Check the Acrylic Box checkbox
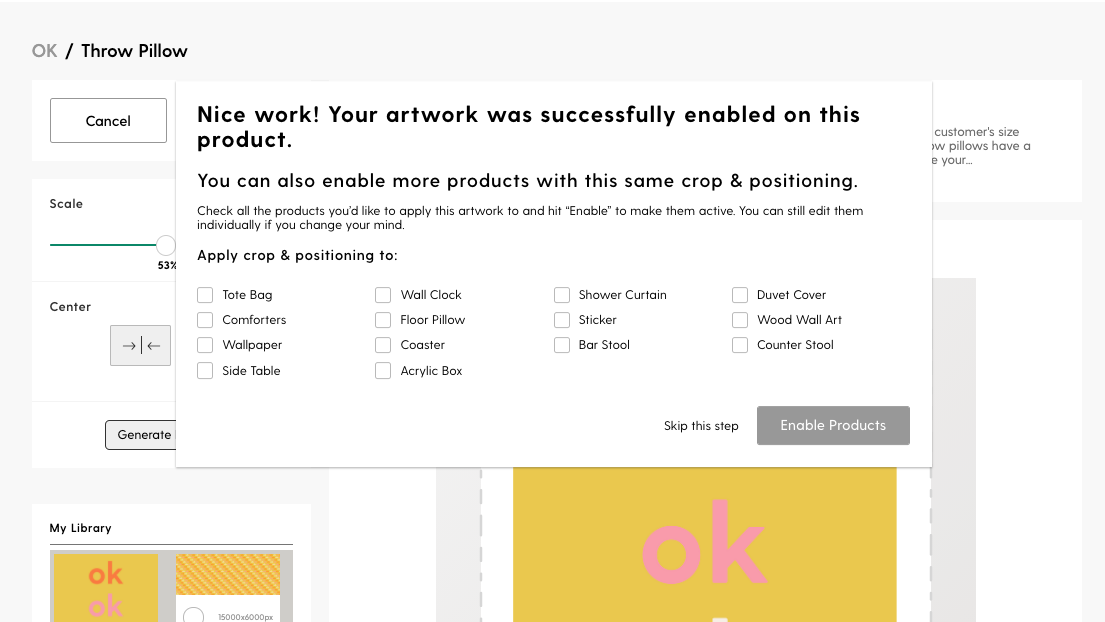This screenshot has width=1105, height=622. (x=383, y=371)
